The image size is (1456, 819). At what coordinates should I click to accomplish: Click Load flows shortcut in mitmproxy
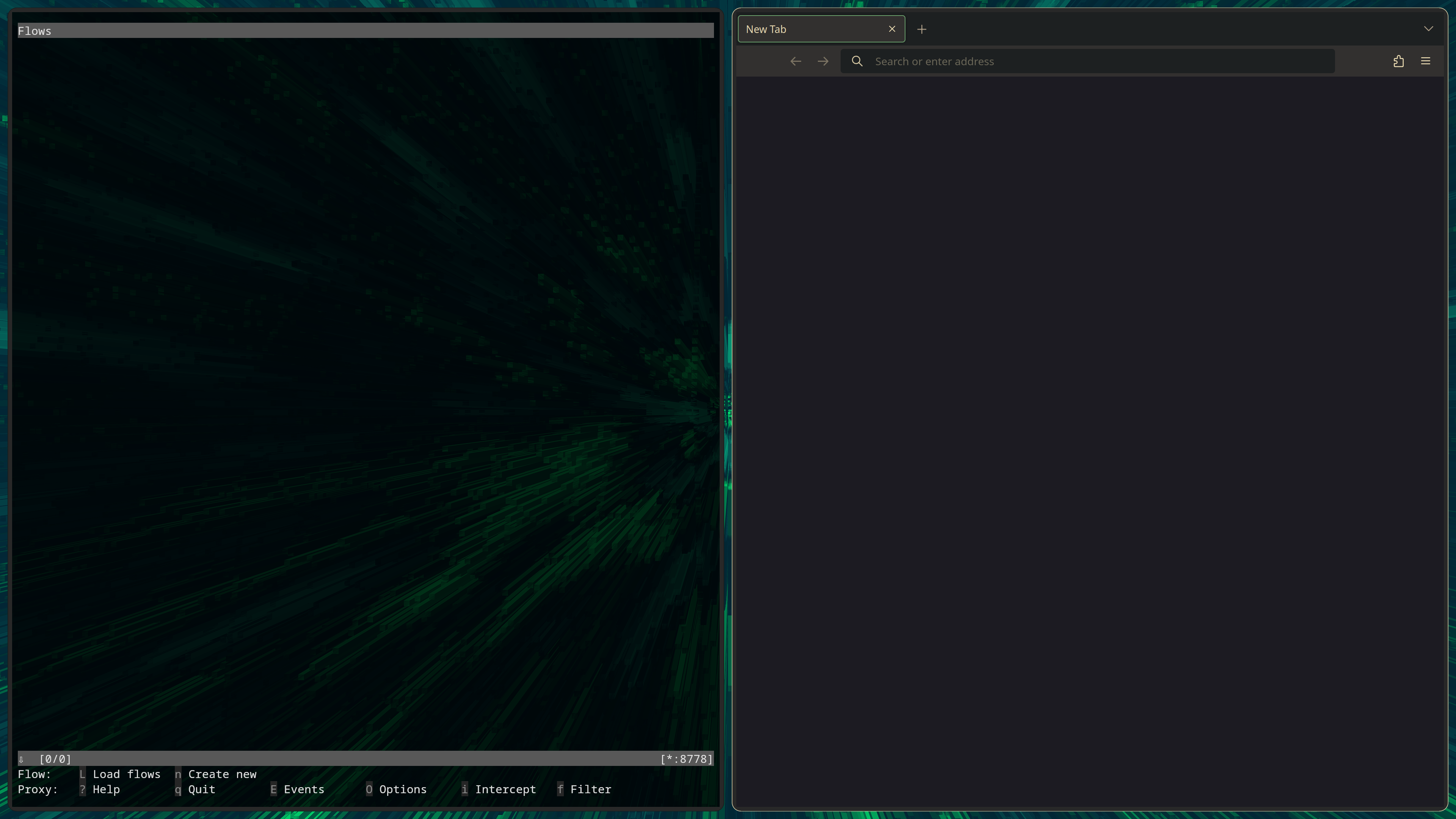coord(120,774)
